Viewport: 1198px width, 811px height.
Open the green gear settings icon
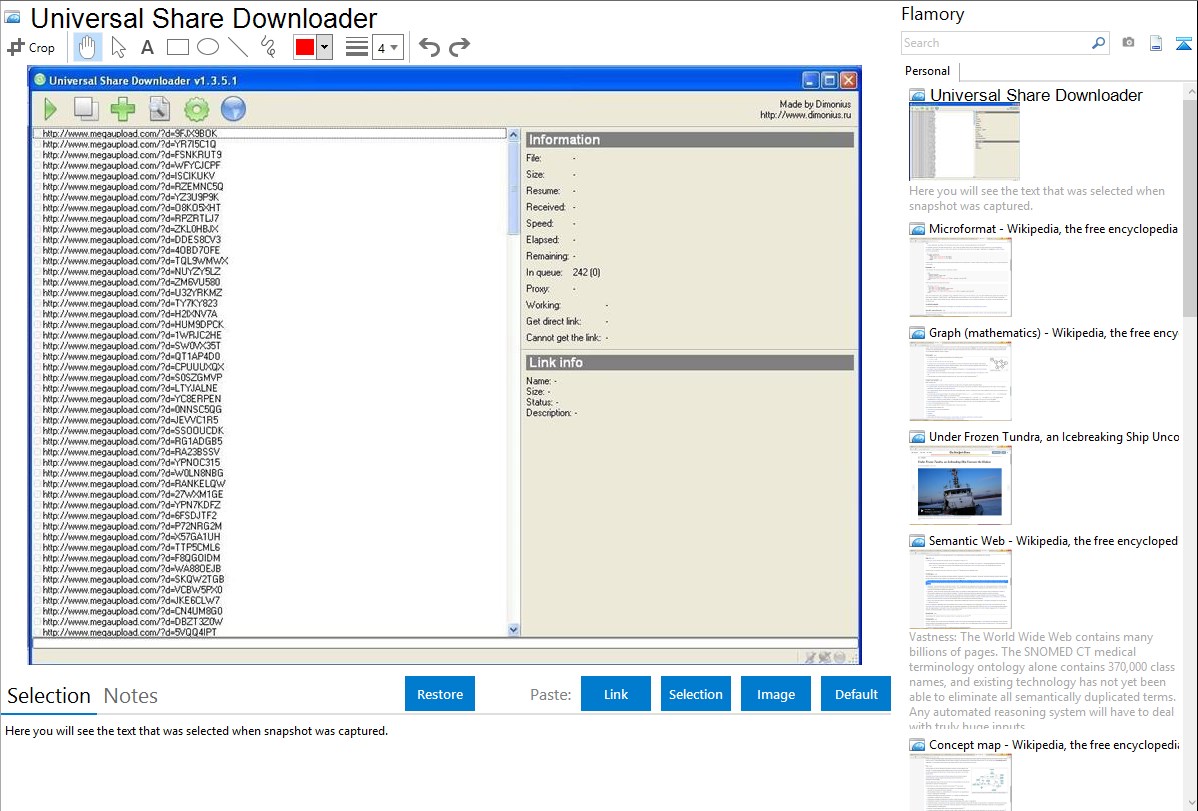pos(196,109)
